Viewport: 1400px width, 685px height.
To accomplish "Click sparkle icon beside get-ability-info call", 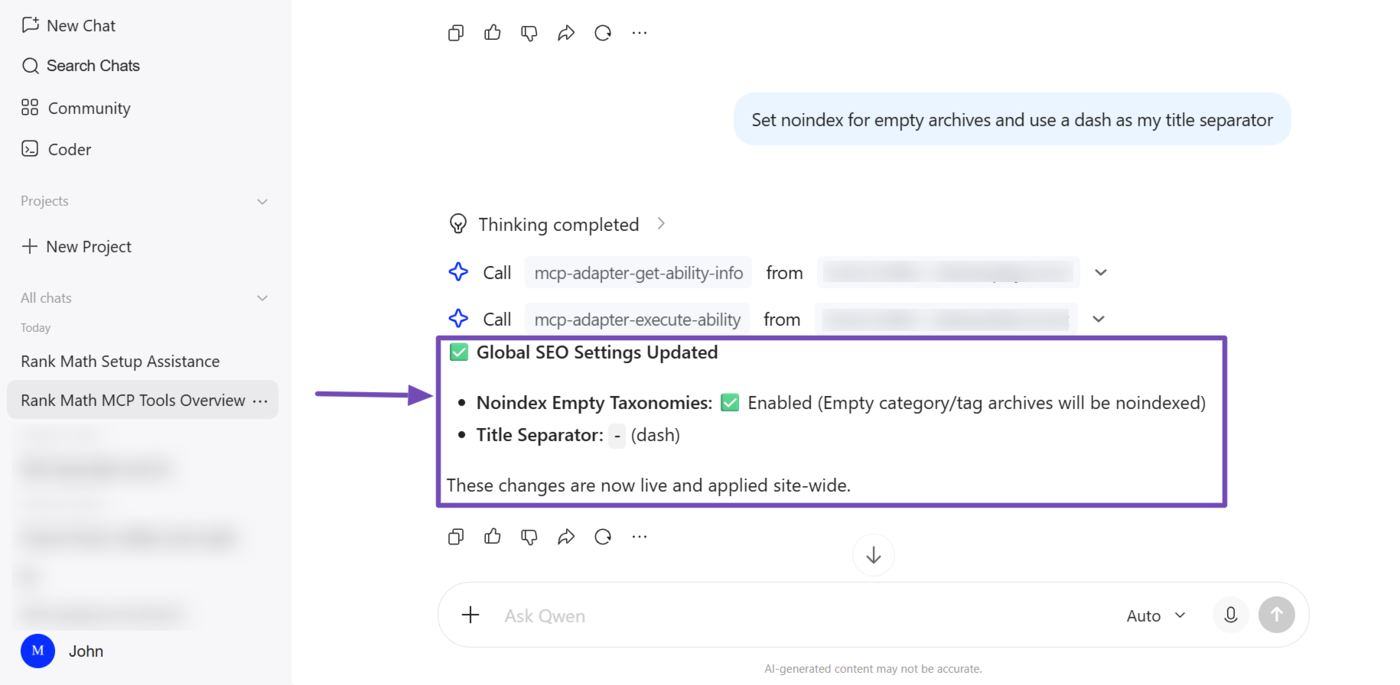I will [458, 272].
